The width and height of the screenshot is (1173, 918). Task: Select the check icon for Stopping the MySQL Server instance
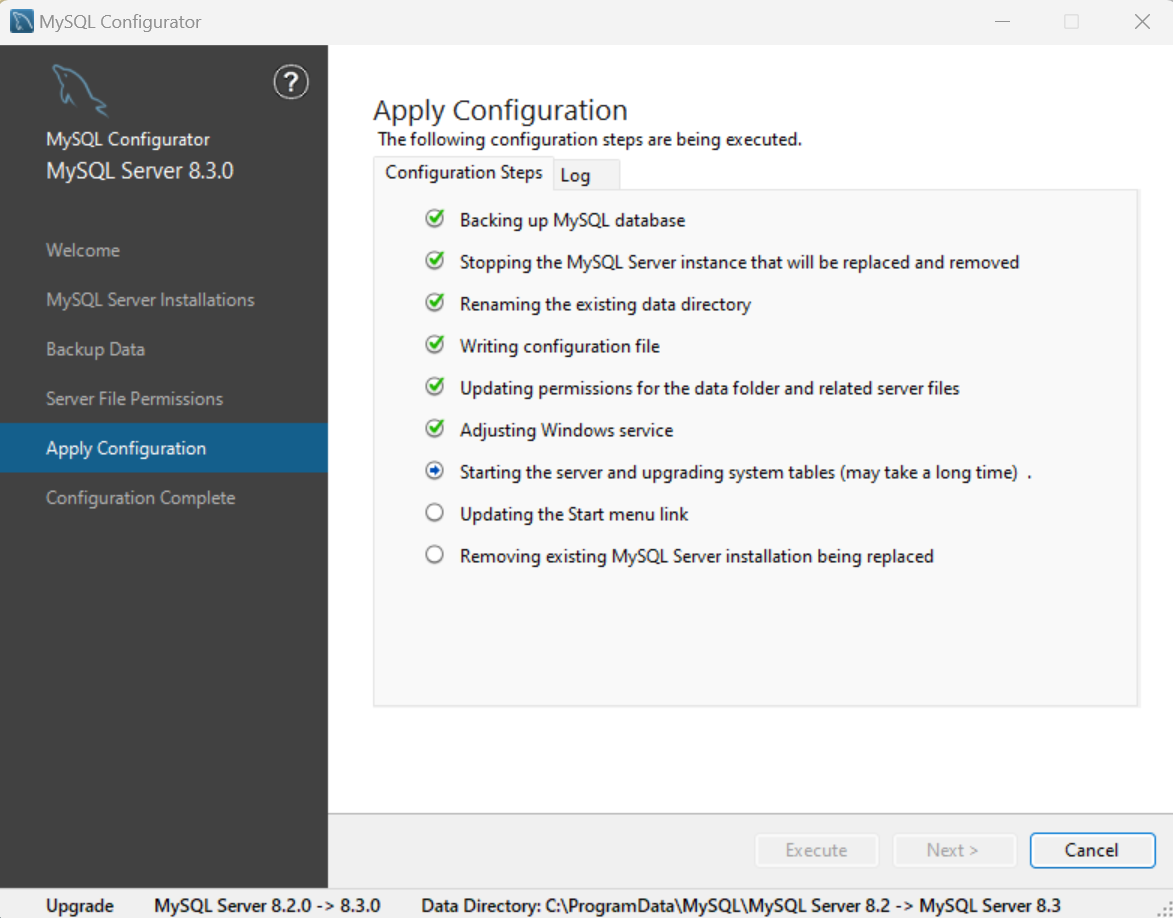click(x=434, y=260)
